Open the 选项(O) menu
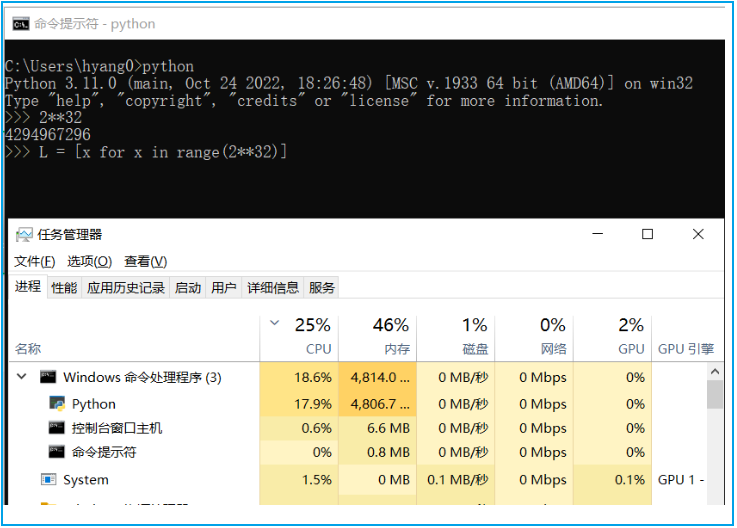The width and height of the screenshot is (737, 528). (89, 261)
